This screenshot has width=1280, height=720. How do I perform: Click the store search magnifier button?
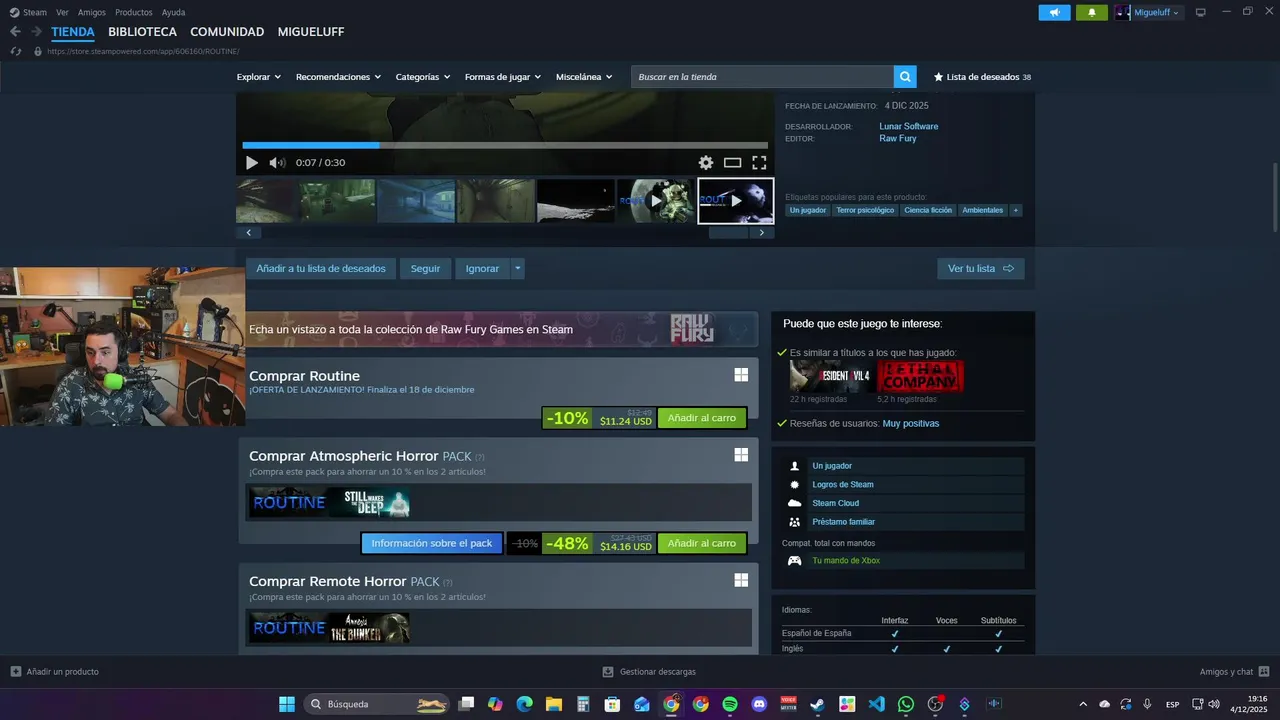(x=905, y=77)
